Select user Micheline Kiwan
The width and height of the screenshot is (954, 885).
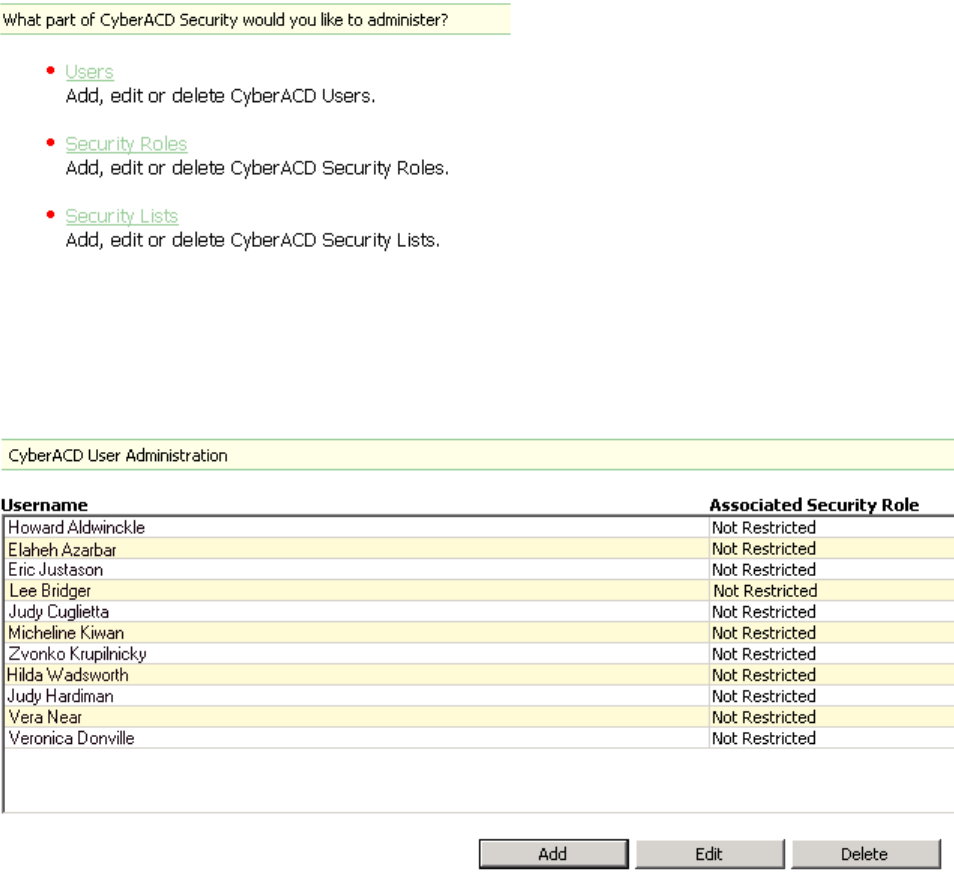pos(66,633)
